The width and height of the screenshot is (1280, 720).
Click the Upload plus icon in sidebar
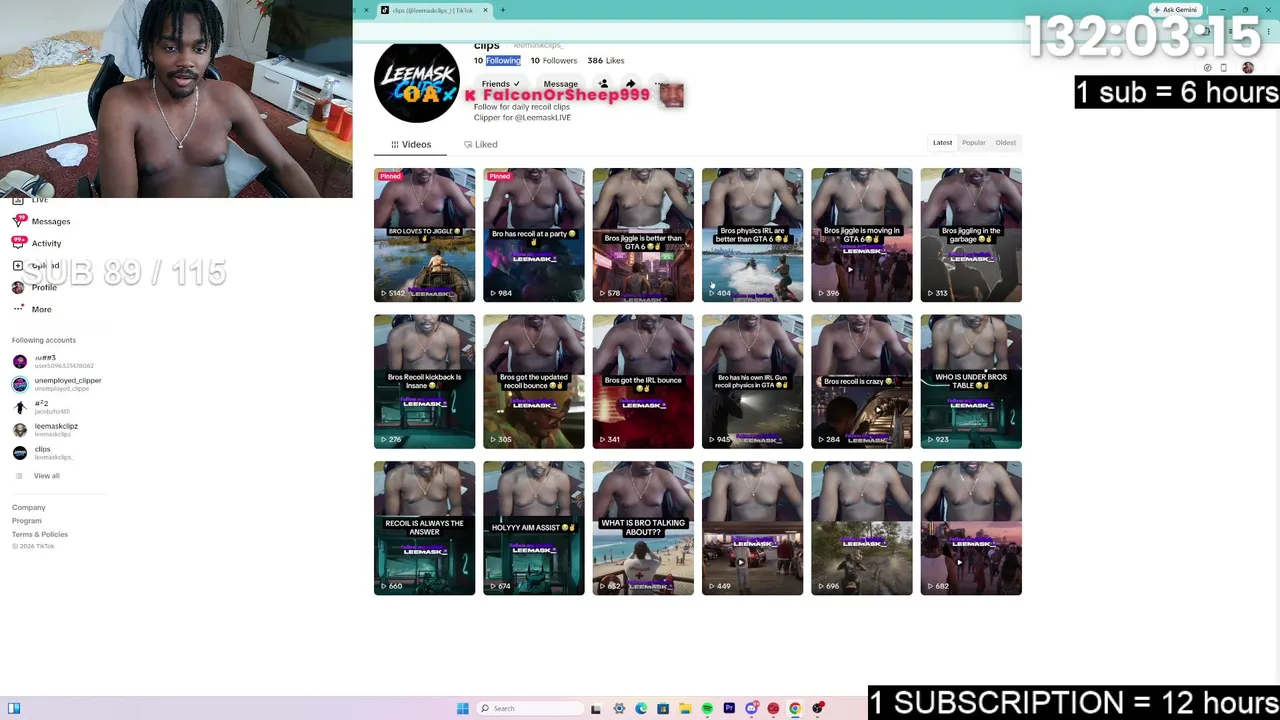tap(18, 265)
